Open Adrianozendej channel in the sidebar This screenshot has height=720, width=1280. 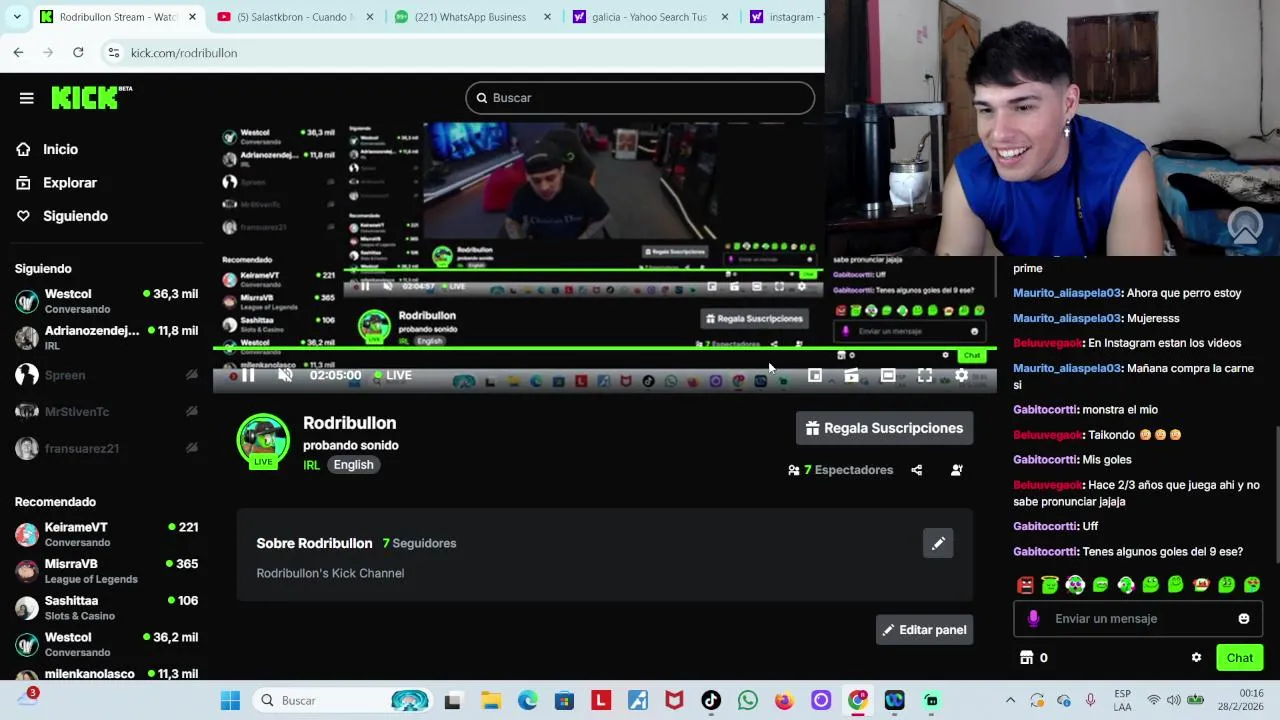click(x=106, y=338)
